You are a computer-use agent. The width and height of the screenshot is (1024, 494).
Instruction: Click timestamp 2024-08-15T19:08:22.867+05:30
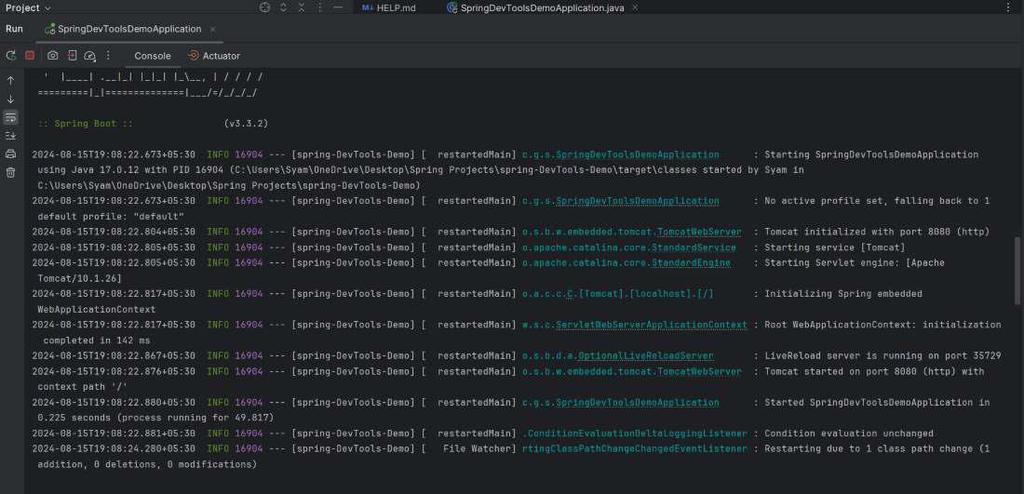point(113,356)
